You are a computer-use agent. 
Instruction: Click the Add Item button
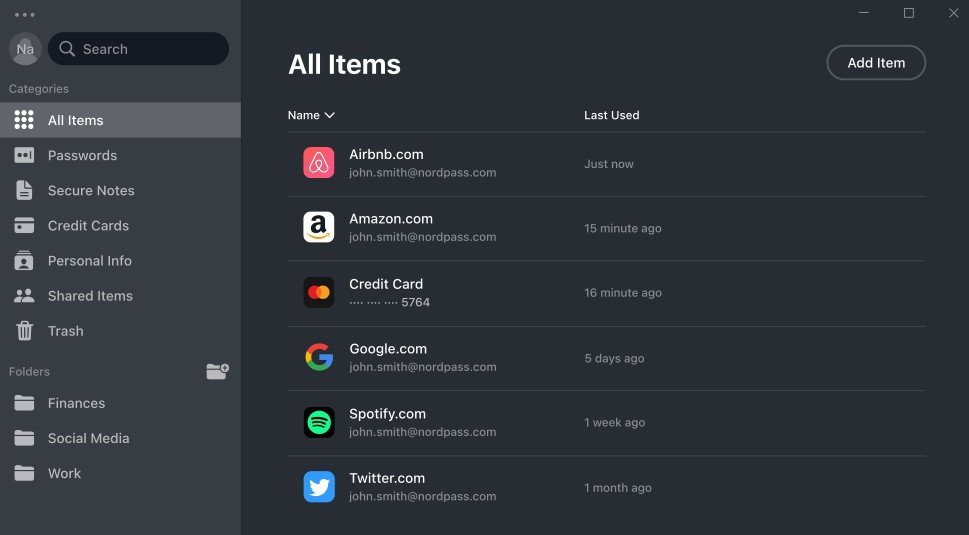click(876, 62)
